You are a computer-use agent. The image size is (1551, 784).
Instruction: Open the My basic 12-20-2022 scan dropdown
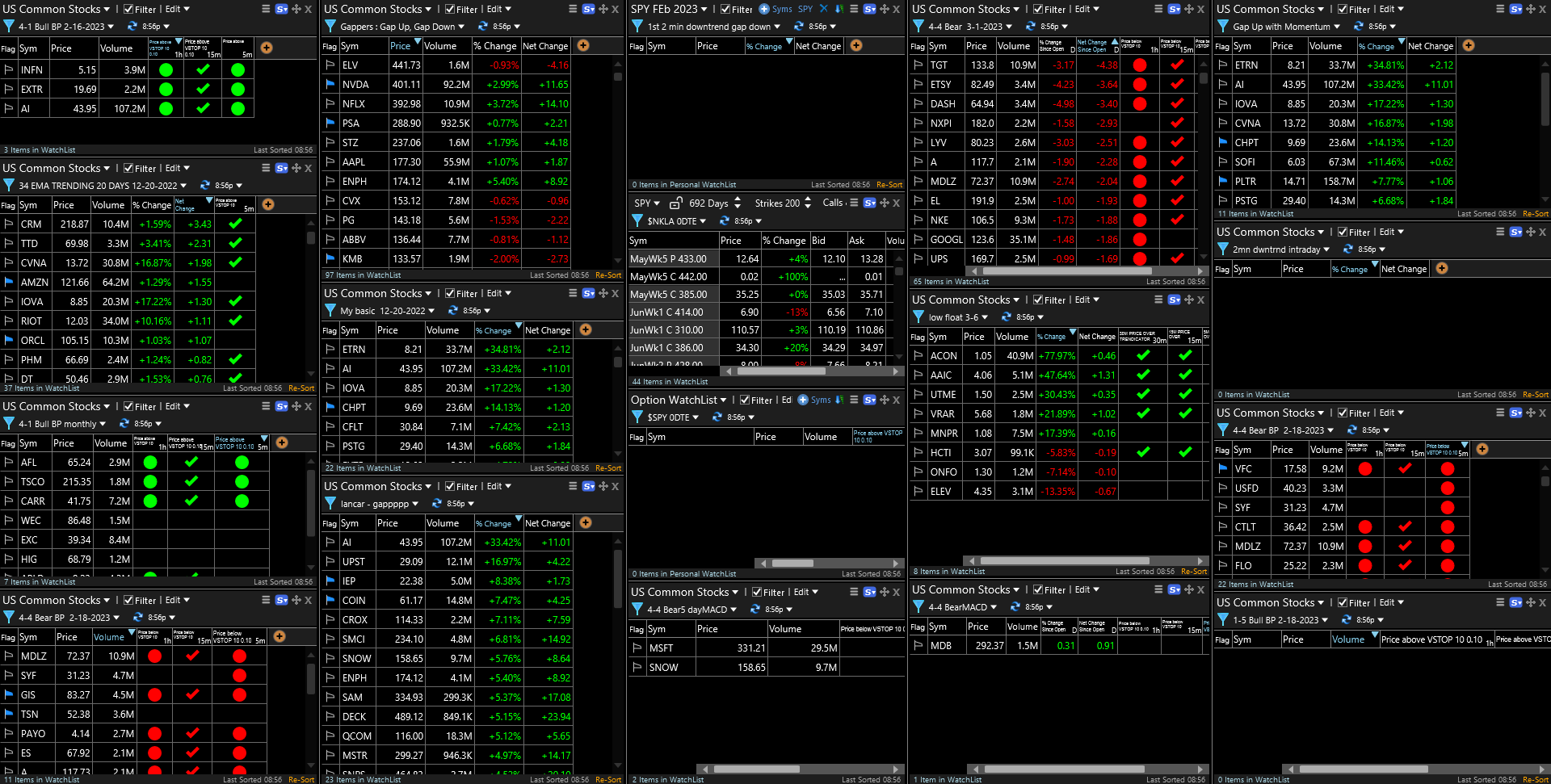(431, 311)
